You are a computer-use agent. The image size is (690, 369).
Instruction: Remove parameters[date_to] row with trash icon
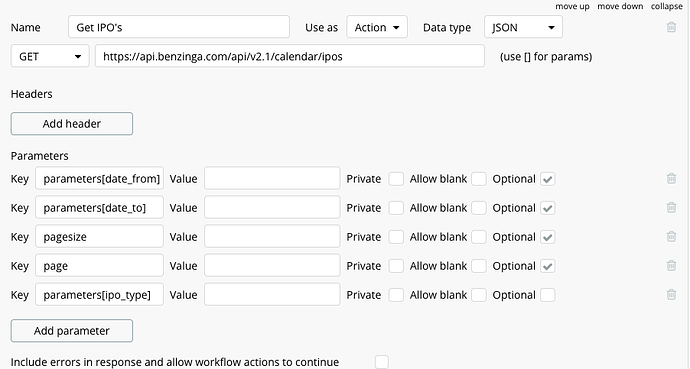pyautogui.click(x=671, y=208)
